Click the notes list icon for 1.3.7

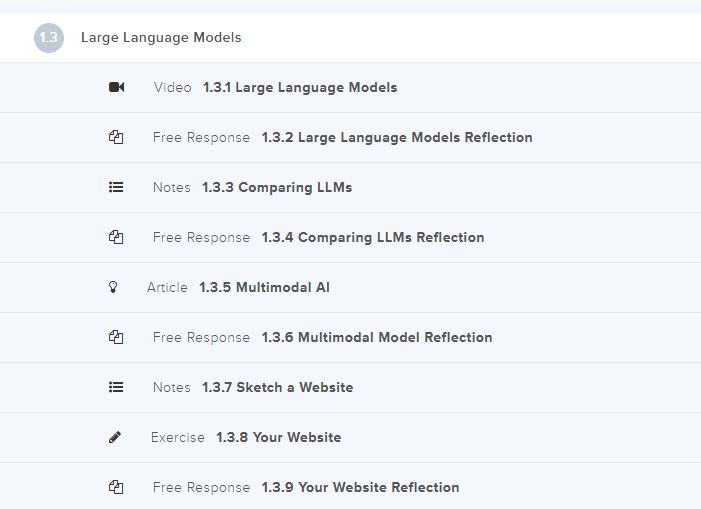click(116, 387)
